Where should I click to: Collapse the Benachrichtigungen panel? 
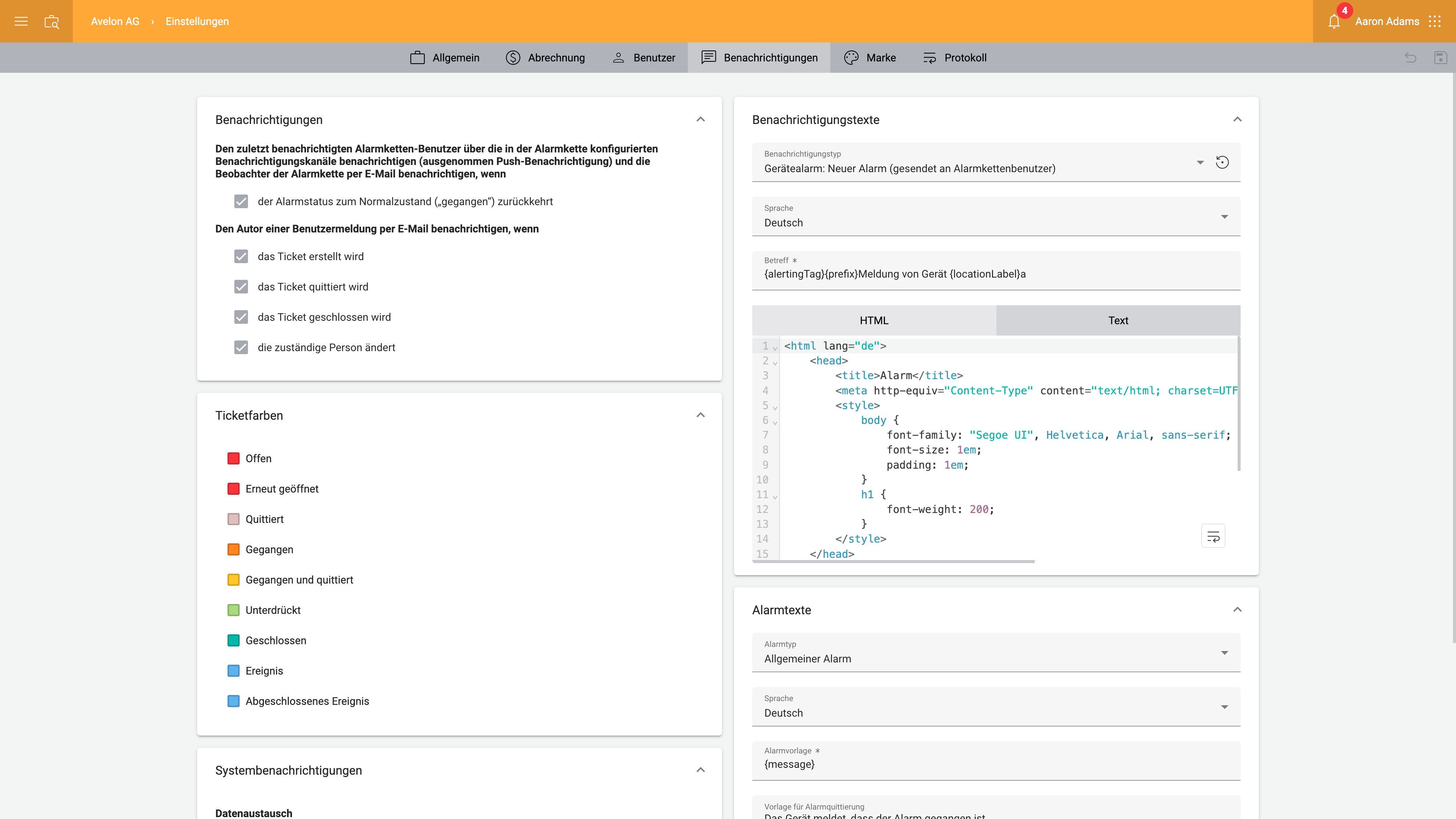pos(700,119)
